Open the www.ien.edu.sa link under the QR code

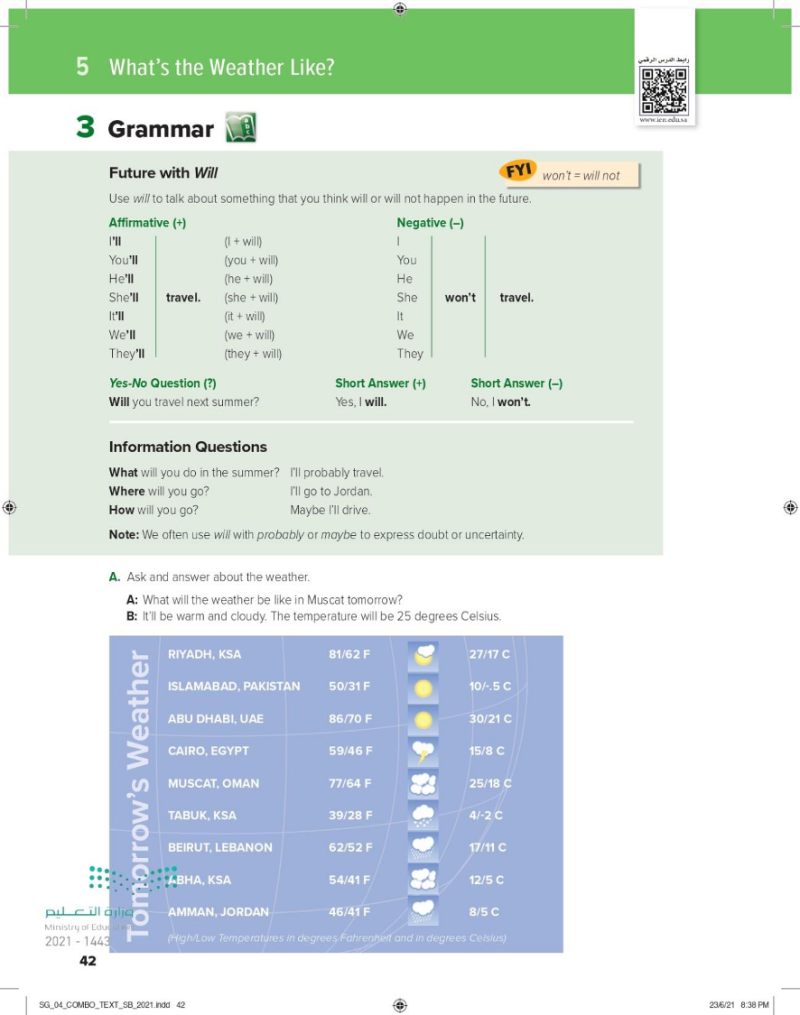pyautogui.click(x=663, y=120)
